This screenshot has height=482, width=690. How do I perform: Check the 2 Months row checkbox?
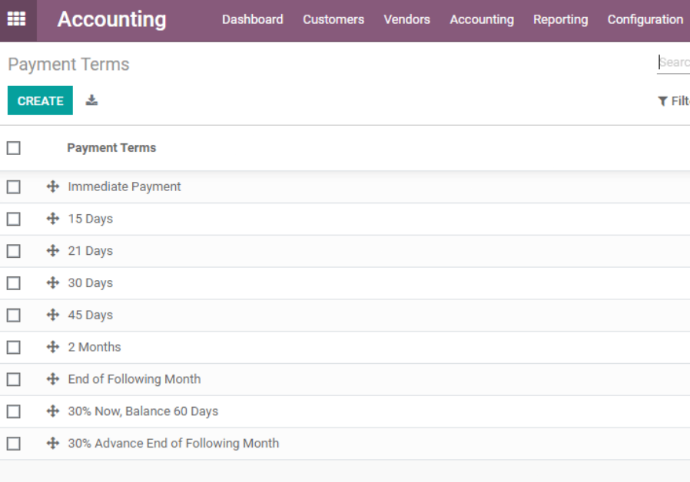tap(14, 347)
